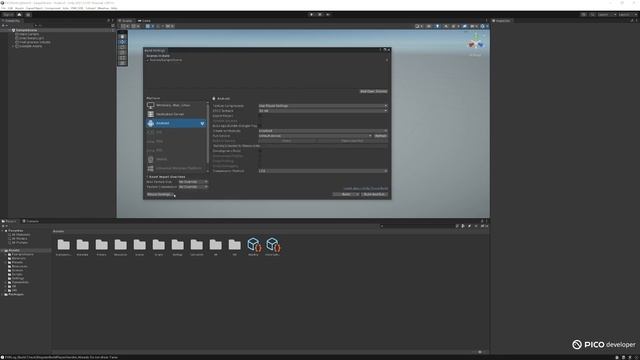Open the Android Texture Compression dropdown
640x360 pixels.
click(x=323, y=106)
